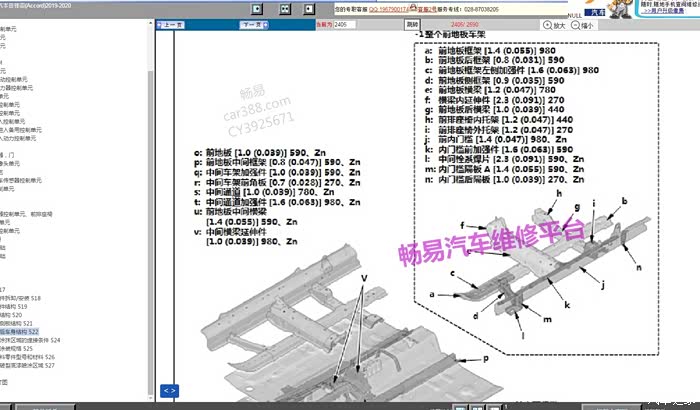The image size is (700, 410).
Task: Open the 客服2号 customer service link
Action: pyautogui.click(x=427, y=9)
